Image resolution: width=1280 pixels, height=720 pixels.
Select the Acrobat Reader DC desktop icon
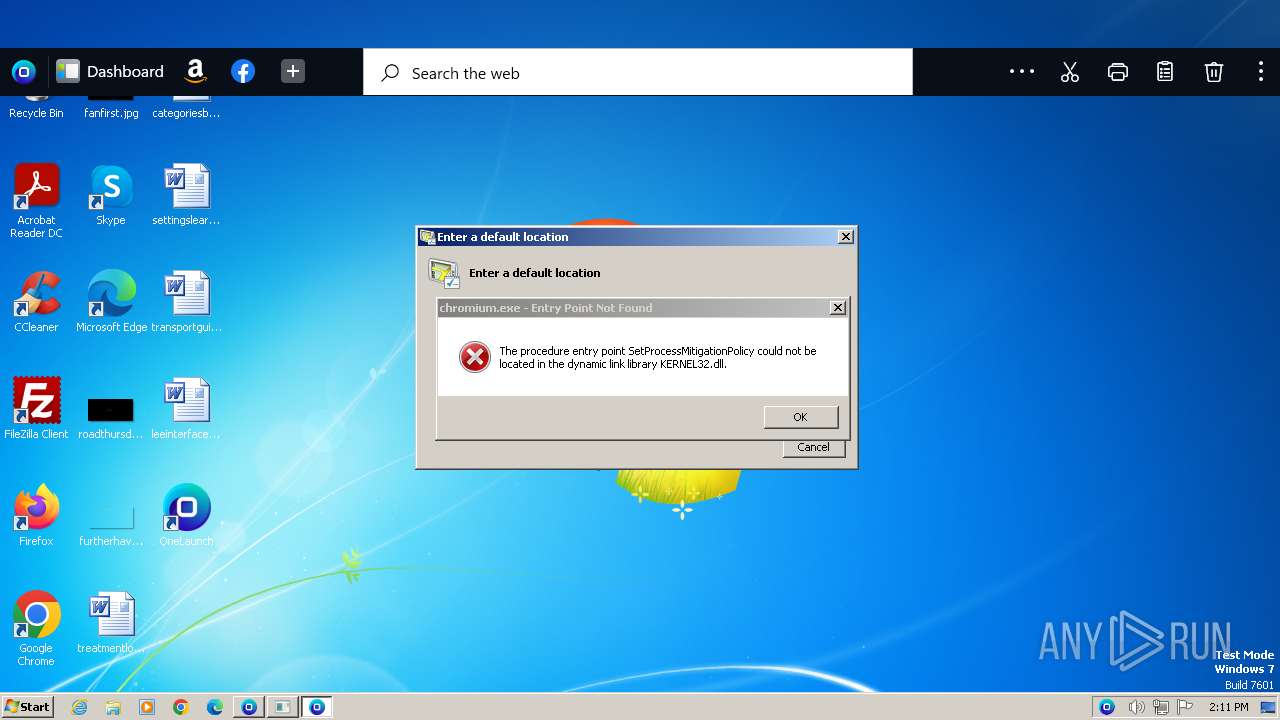(x=36, y=201)
